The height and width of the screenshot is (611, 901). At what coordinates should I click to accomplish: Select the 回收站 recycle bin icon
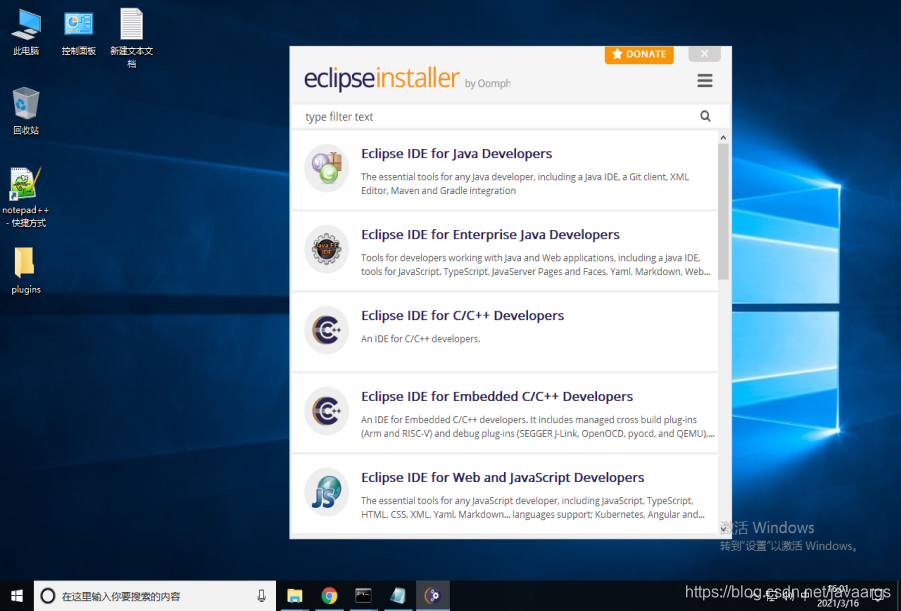(x=26, y=111)
